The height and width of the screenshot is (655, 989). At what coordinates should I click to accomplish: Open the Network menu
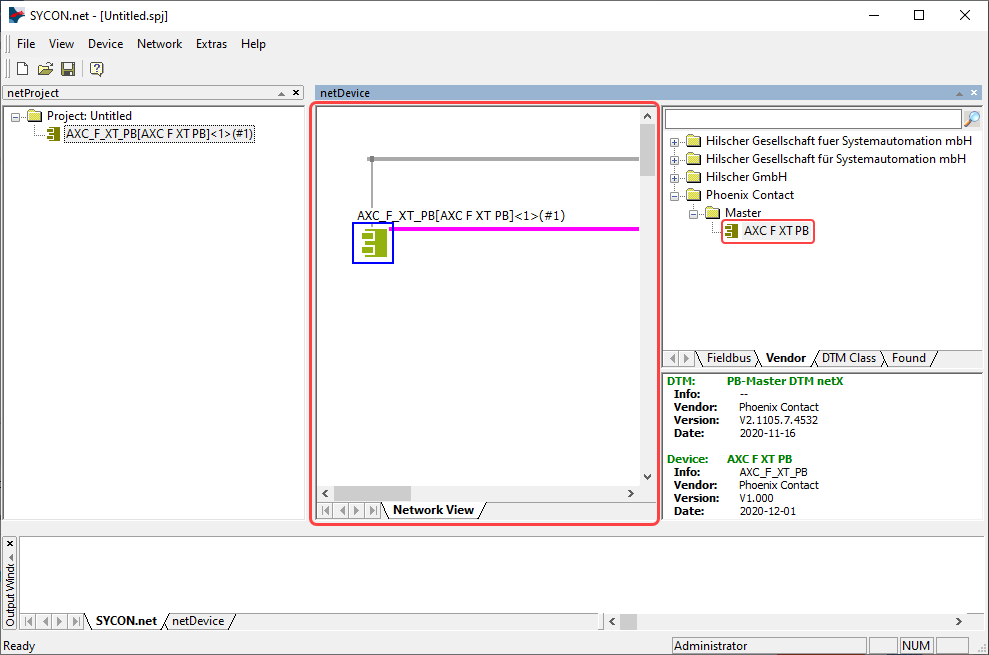(160, 44)
